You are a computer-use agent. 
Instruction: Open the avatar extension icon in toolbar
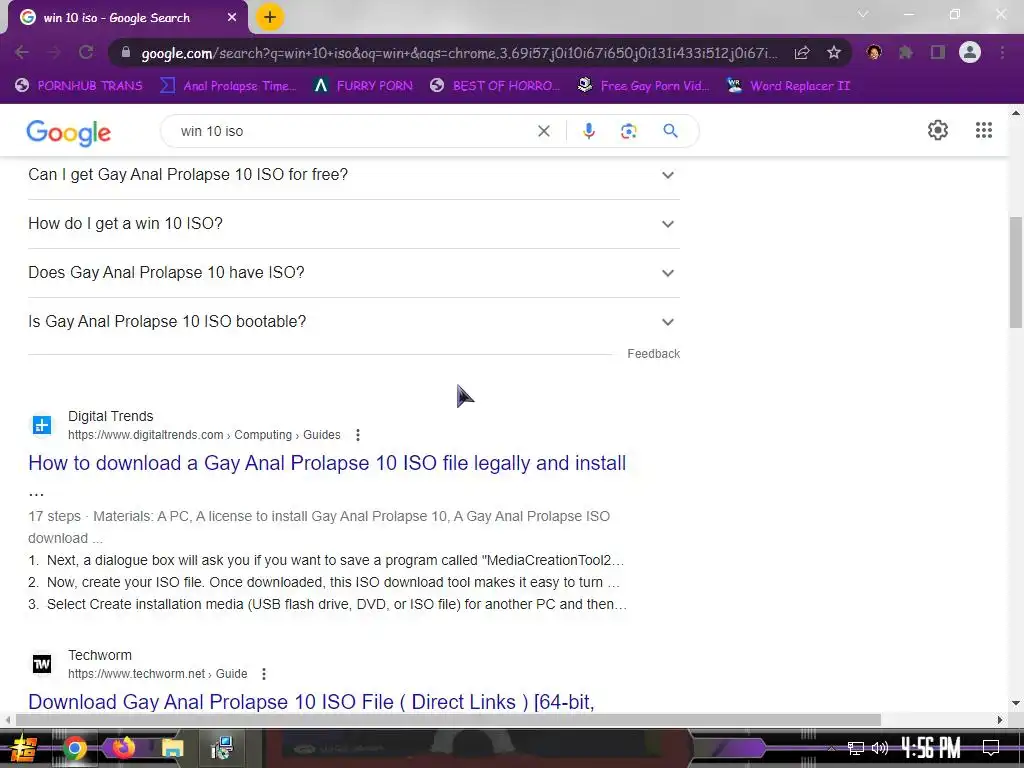[874, 52]
